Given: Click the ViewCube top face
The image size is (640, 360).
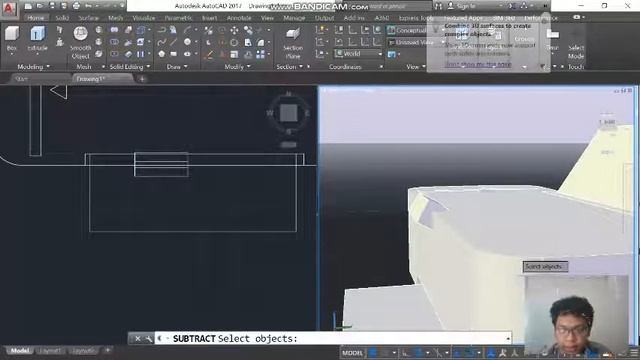Looking at the screenshot, I should [x=289, y=113].
